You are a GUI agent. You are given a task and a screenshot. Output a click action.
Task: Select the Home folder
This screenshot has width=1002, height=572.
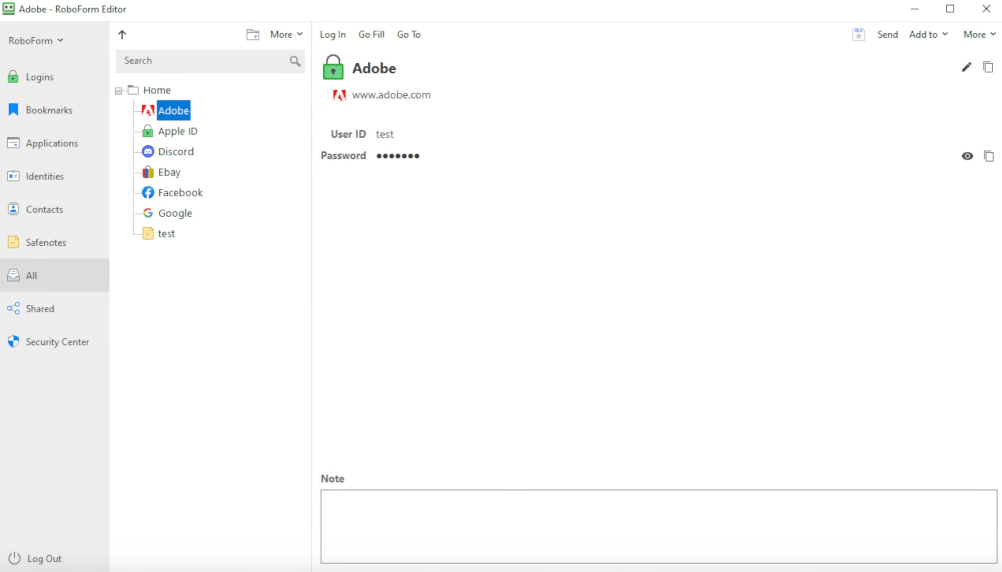[x=157, y=90]
